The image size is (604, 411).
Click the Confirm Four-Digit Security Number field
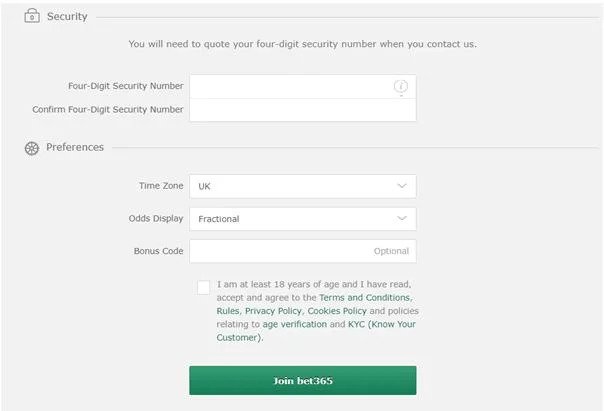pos(302,110)
